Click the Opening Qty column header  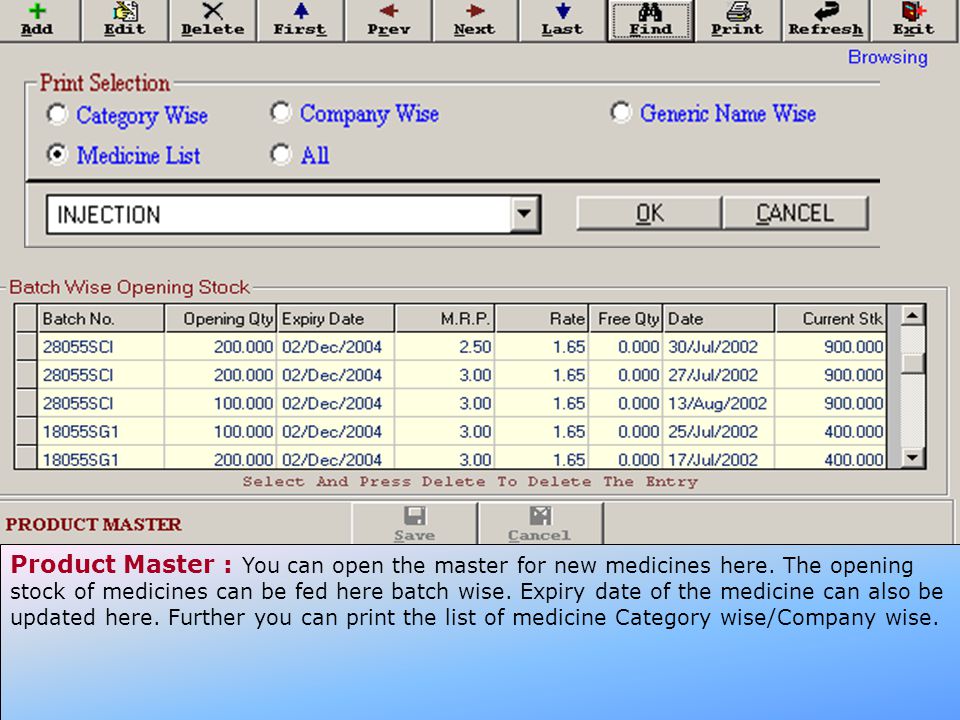pyautogui.click(x=220, y=319)
